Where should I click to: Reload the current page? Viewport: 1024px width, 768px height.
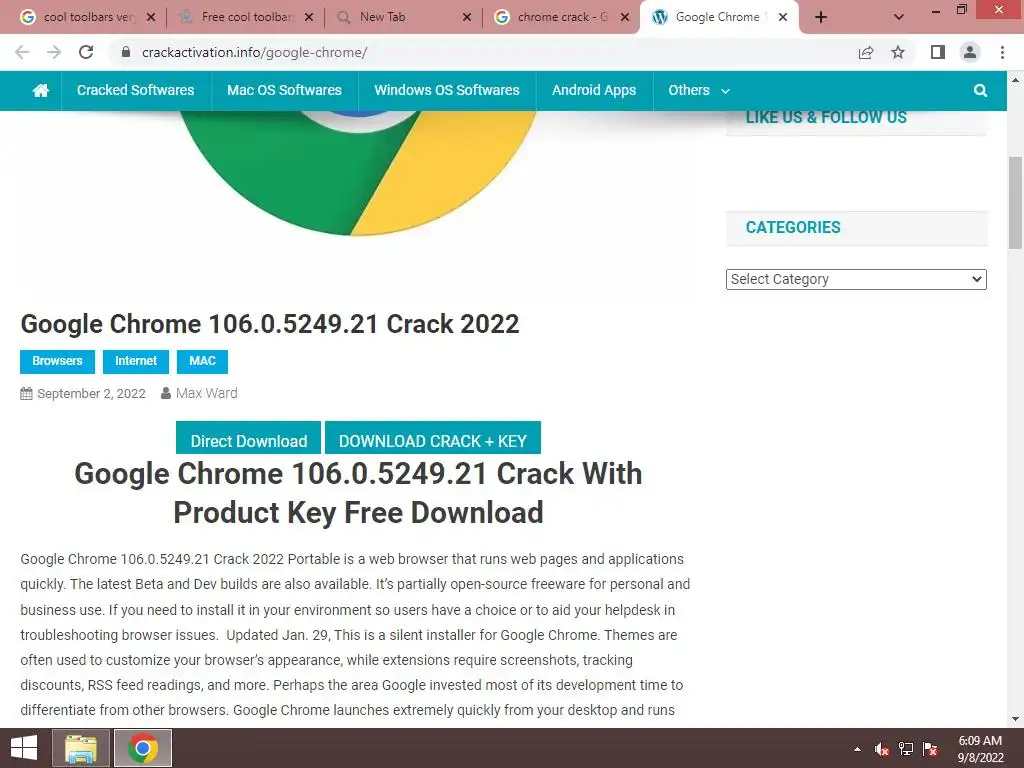tap(86, 52)
